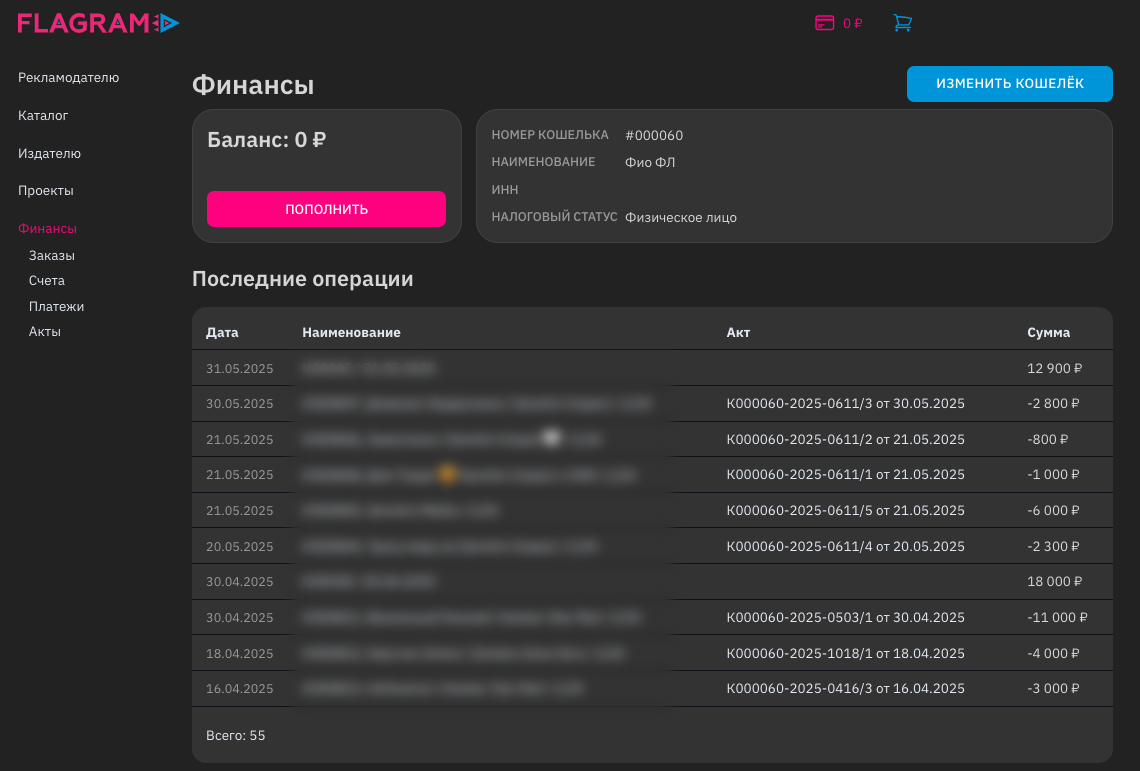Click the wallet balance card icon
Image resolution: width=1140 pixels, height=771 pixels.
coord(824,23)
